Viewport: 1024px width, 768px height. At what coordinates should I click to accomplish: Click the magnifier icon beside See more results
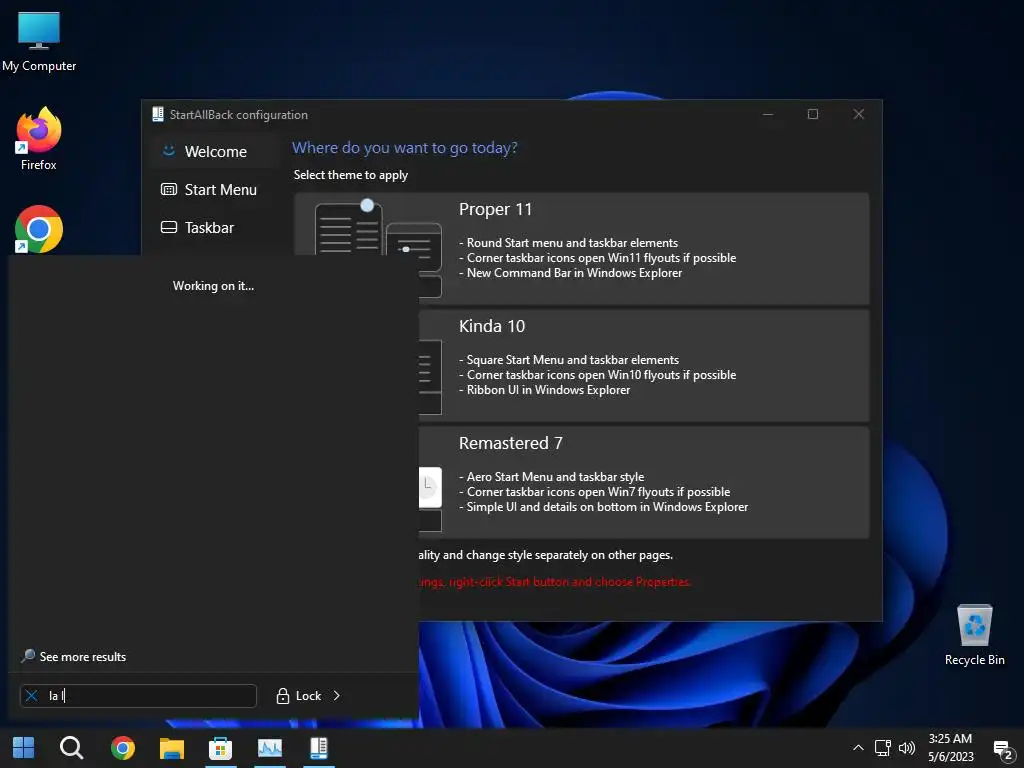pyautogui.click(x=28, y=656)
